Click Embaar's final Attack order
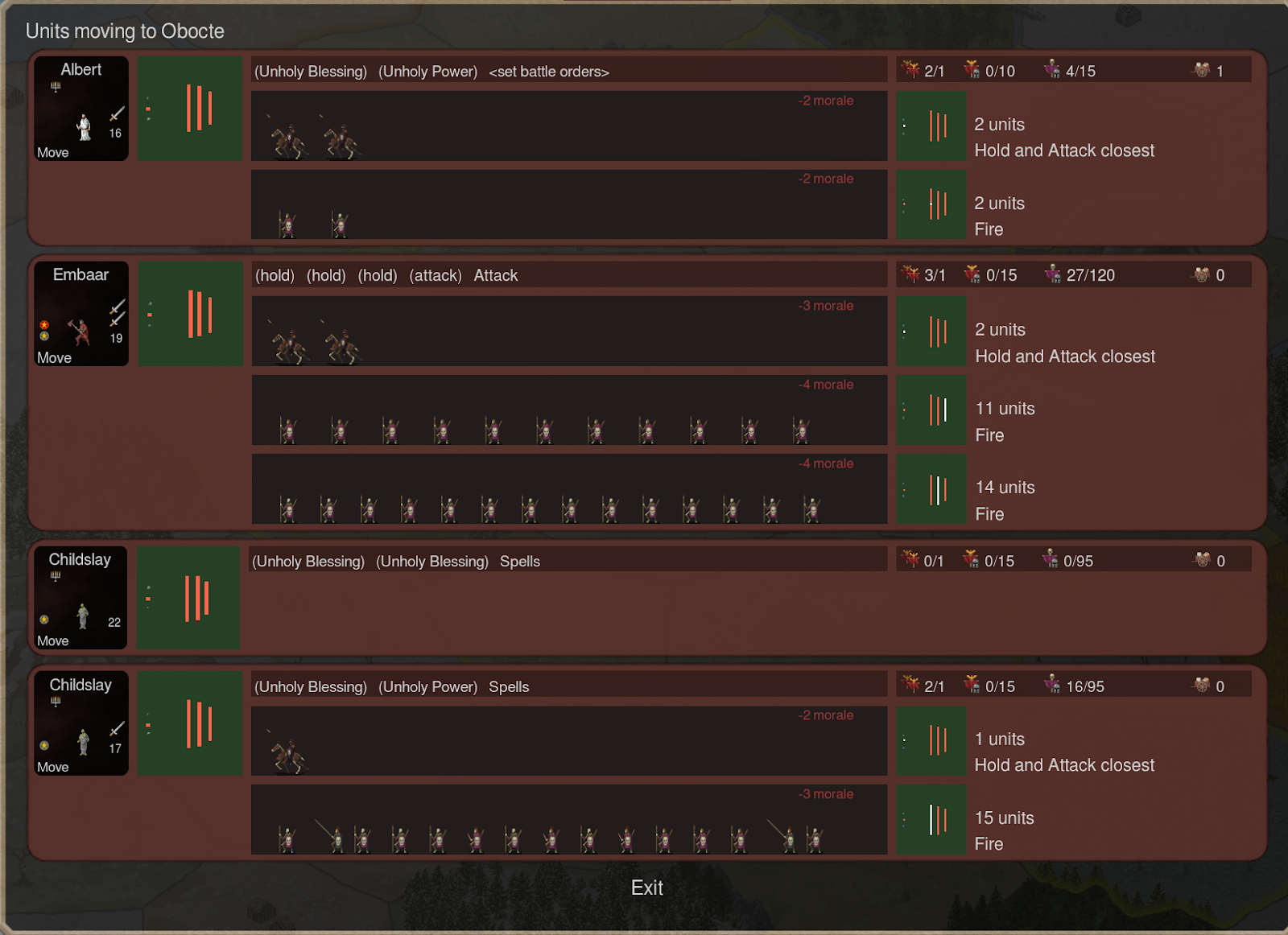Viewport: 1288px width, 935px height. point(496,276)
